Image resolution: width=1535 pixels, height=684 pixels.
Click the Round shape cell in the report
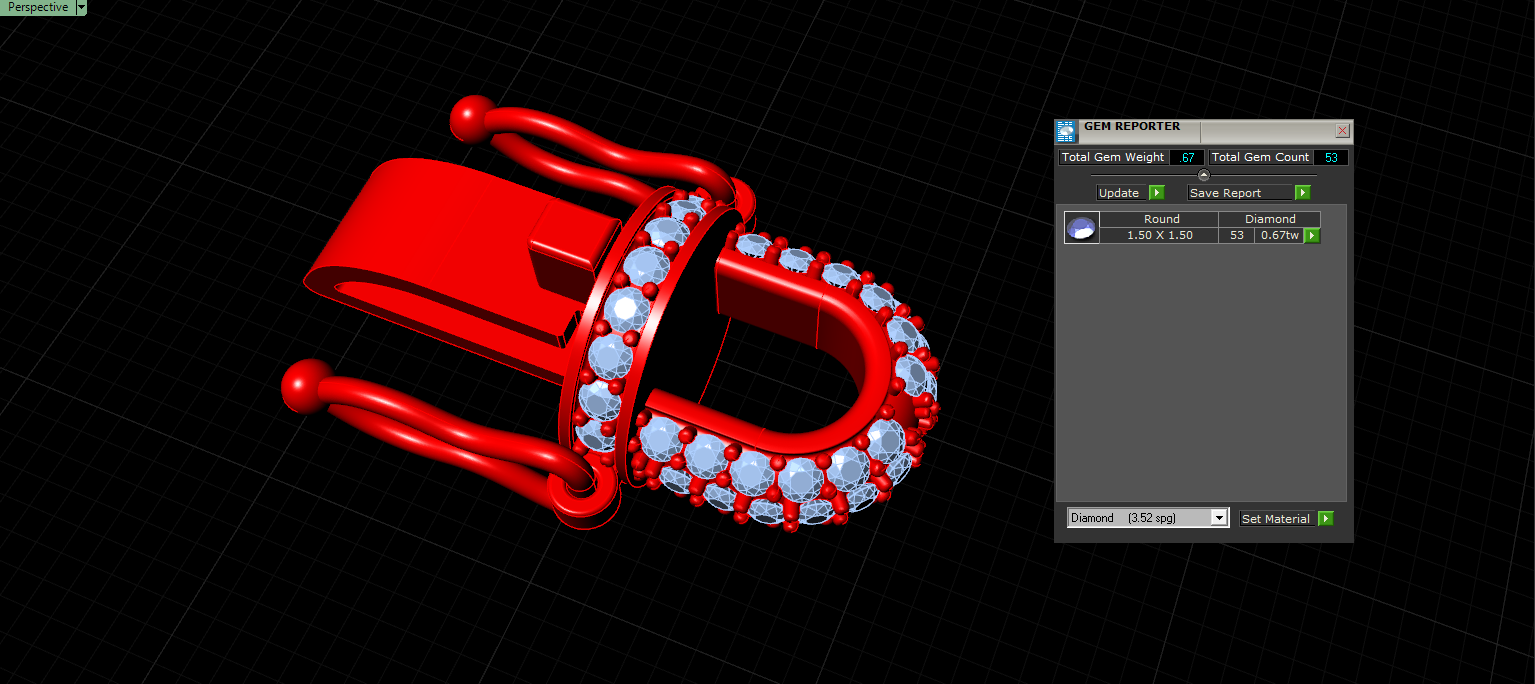click(1159, 219)
